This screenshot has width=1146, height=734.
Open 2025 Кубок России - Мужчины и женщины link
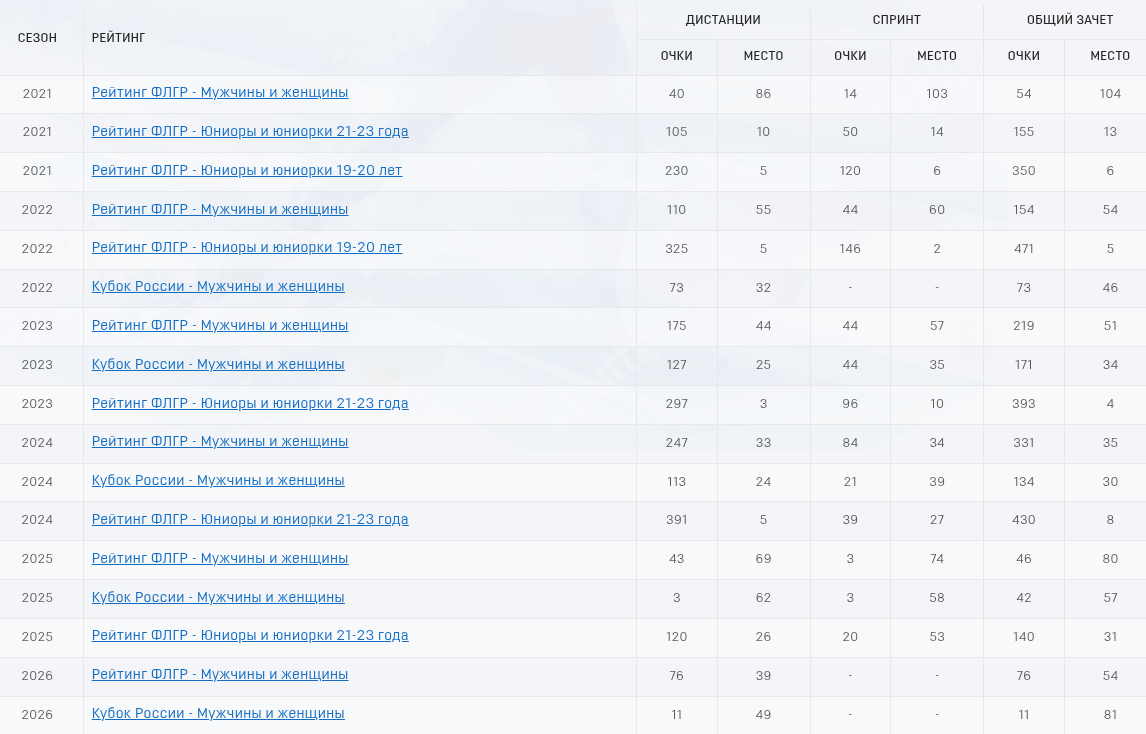[x=218, y=597]
